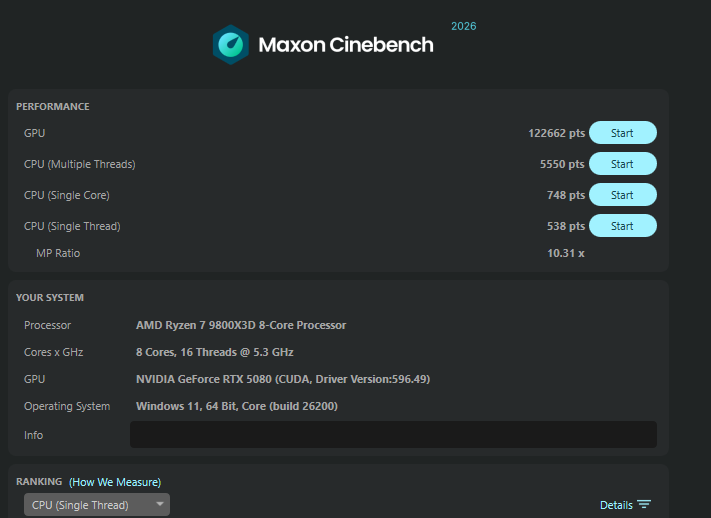
Task: Click the filter lines icon beside Details
Action: (x=643, y=504)
